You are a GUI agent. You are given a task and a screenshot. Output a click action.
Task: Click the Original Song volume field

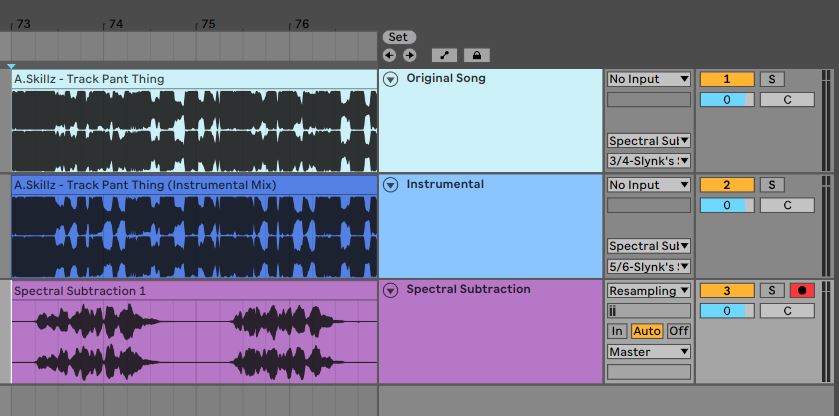[x=726, y=99]
